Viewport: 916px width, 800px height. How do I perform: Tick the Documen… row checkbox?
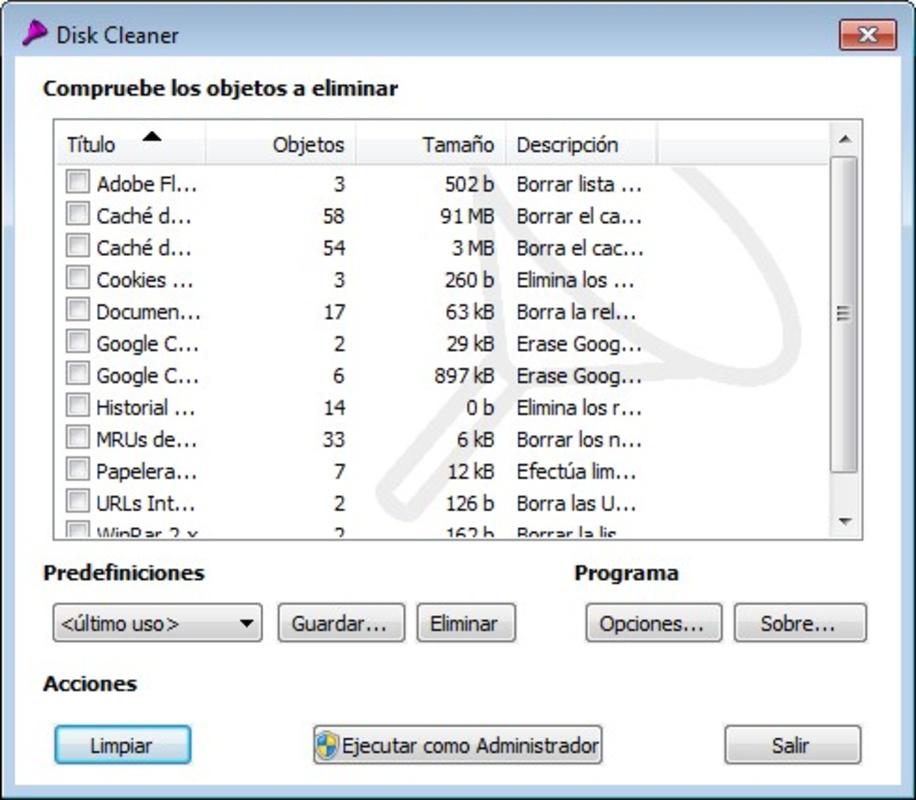[78, 309]
